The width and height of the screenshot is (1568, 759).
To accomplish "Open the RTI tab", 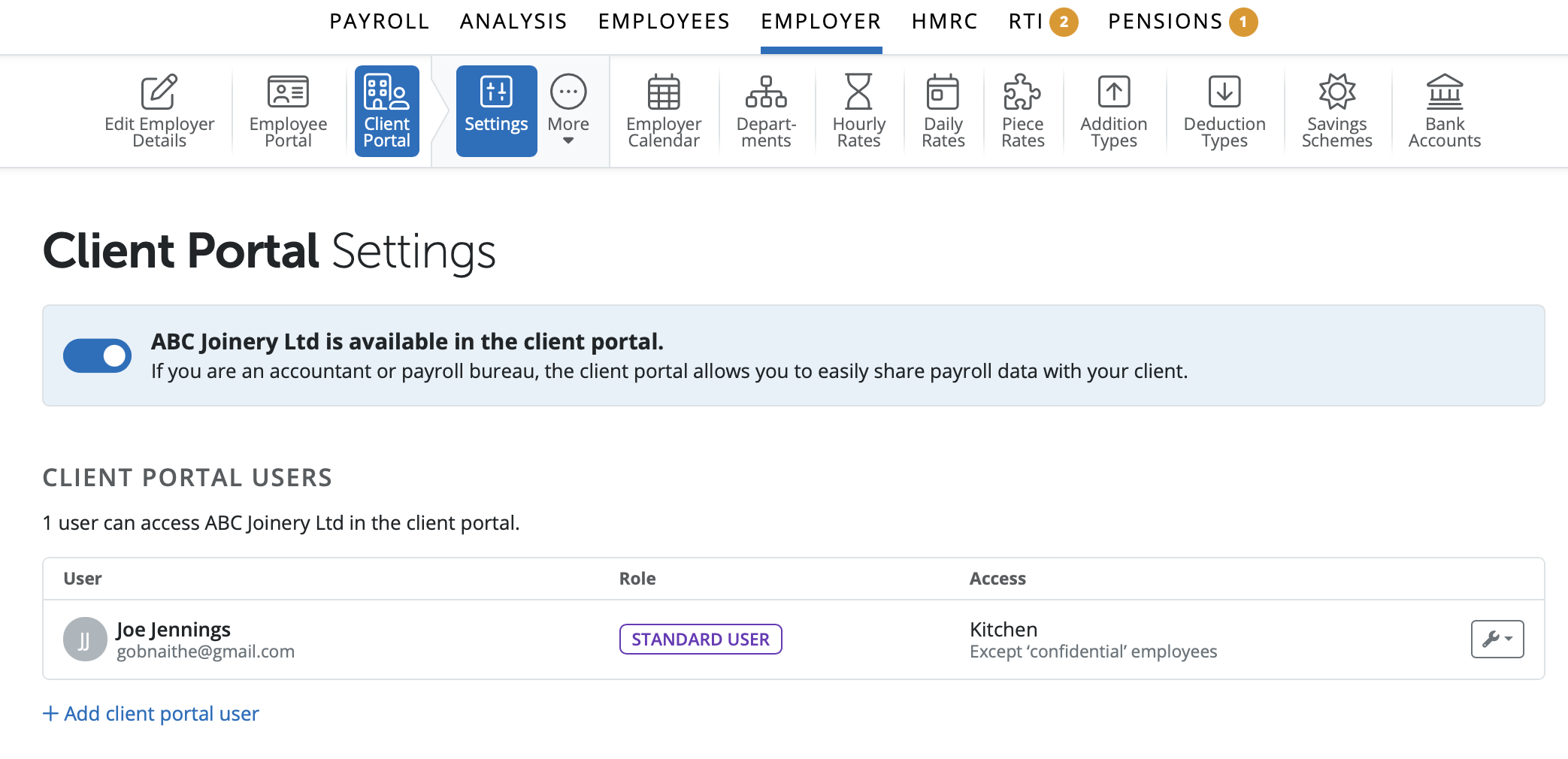I will 1026,22.
